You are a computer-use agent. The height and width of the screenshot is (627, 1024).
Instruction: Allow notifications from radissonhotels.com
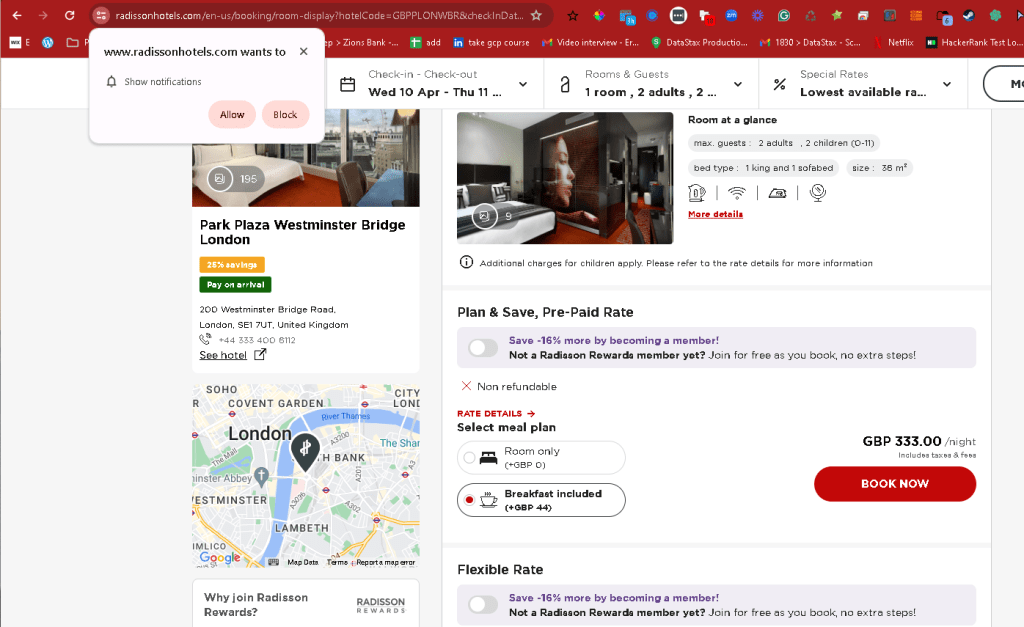pos(232,114)
